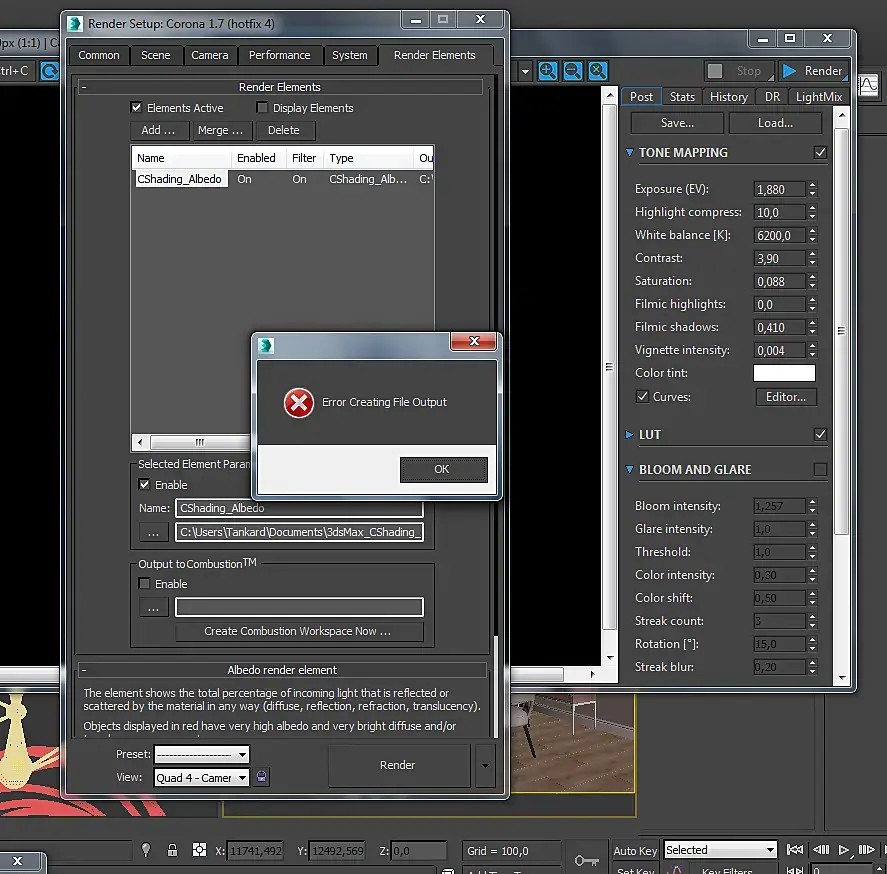This screenshot has height=874, width=887.
Task: Enable the Display Elements checkbox
Action: point(263,108)
